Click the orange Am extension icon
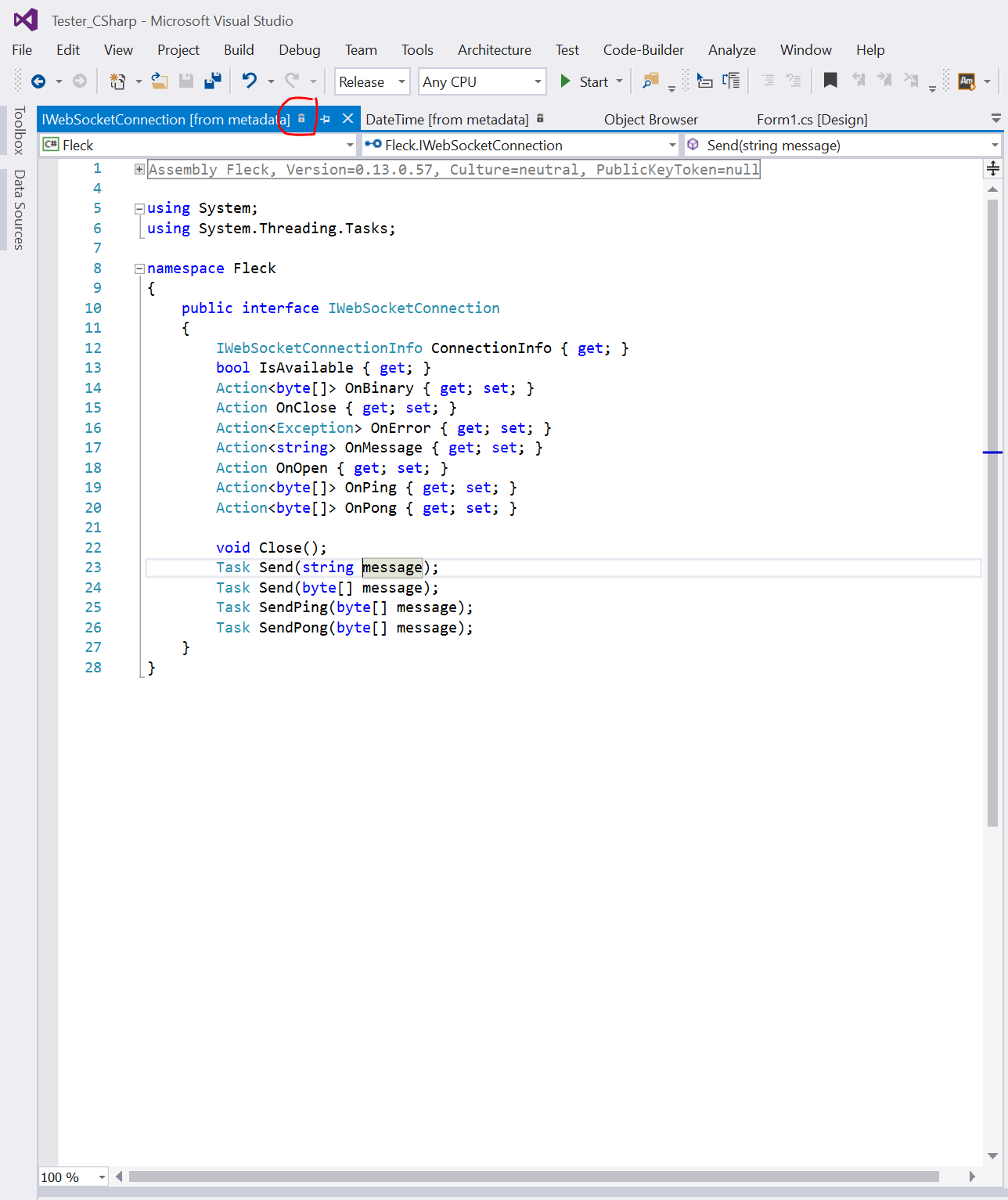Image resolution: width=1008 pixels, height=1200 pixels. 967,81
